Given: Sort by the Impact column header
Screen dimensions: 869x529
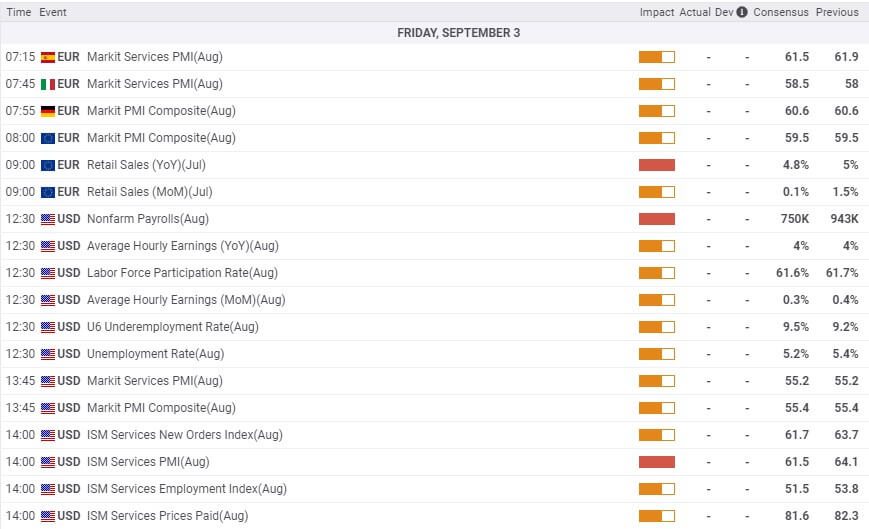Looking at the screenshot, I should (656, 12).
